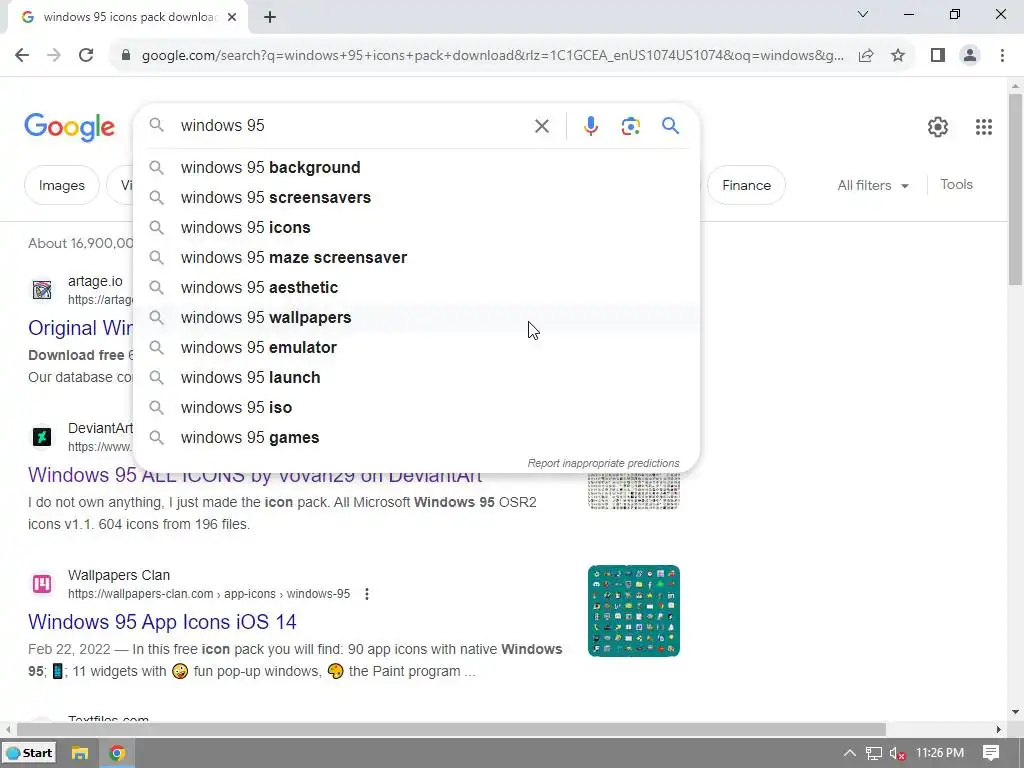Click the muted volume tray icon
This screenshot has width=1024, height=768.
click(x=897, y=753)
